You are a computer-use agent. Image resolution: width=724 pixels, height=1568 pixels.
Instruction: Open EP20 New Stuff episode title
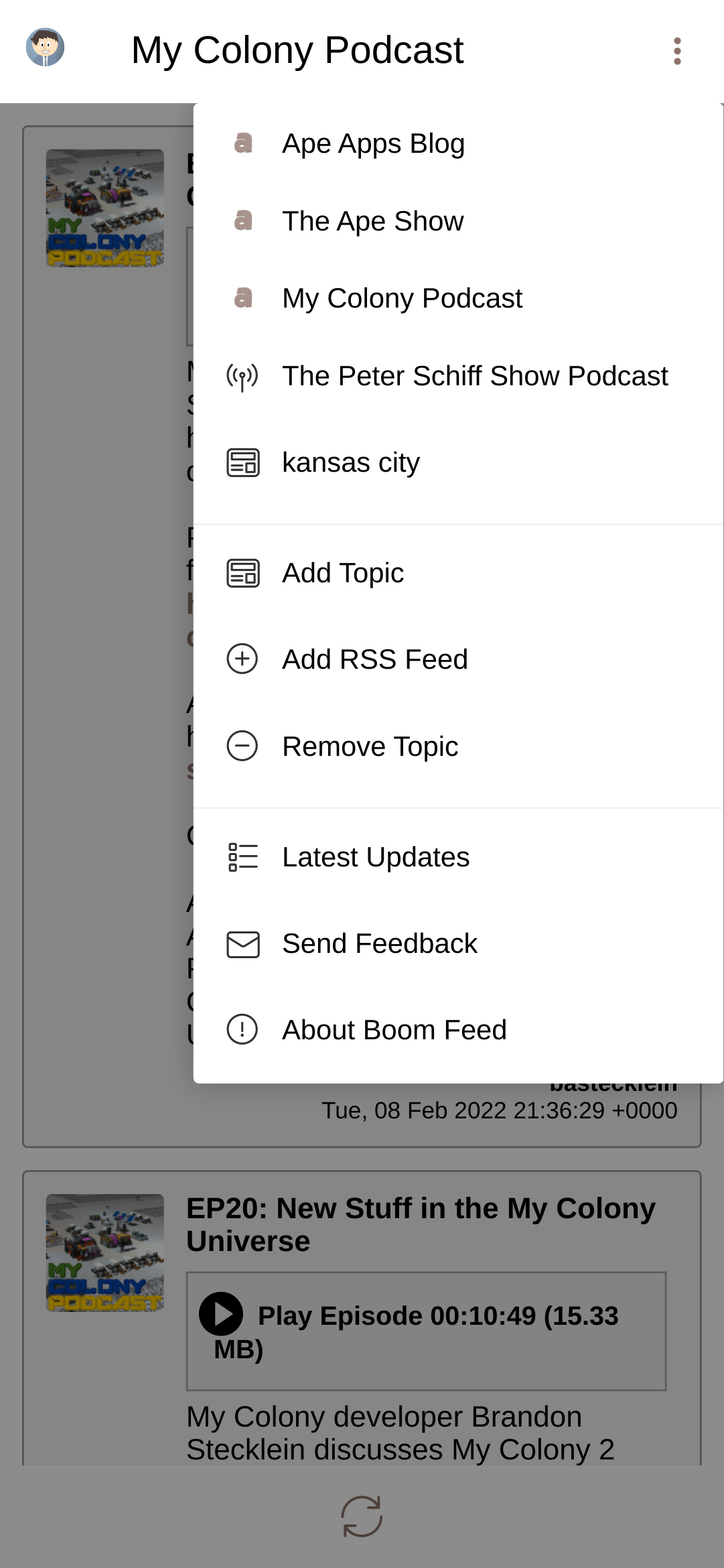tap(421, 1224)
